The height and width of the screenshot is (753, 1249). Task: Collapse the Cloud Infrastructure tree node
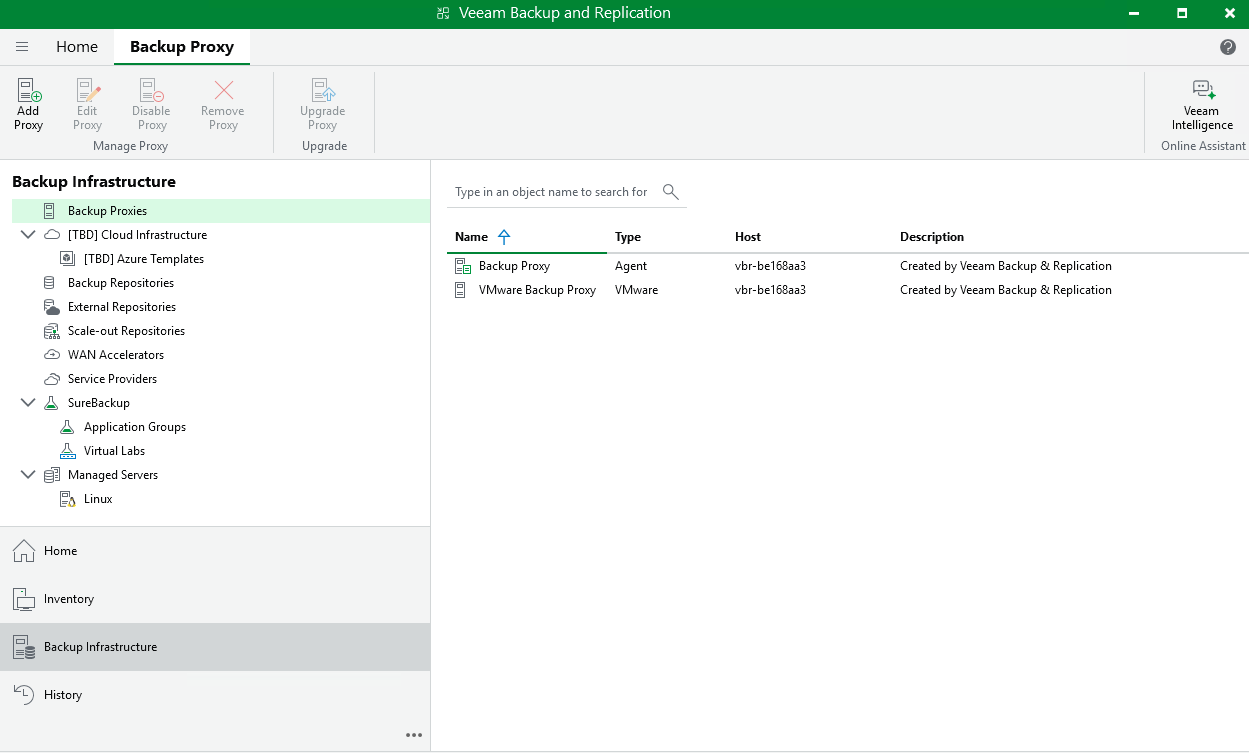(x=28, y=235)
